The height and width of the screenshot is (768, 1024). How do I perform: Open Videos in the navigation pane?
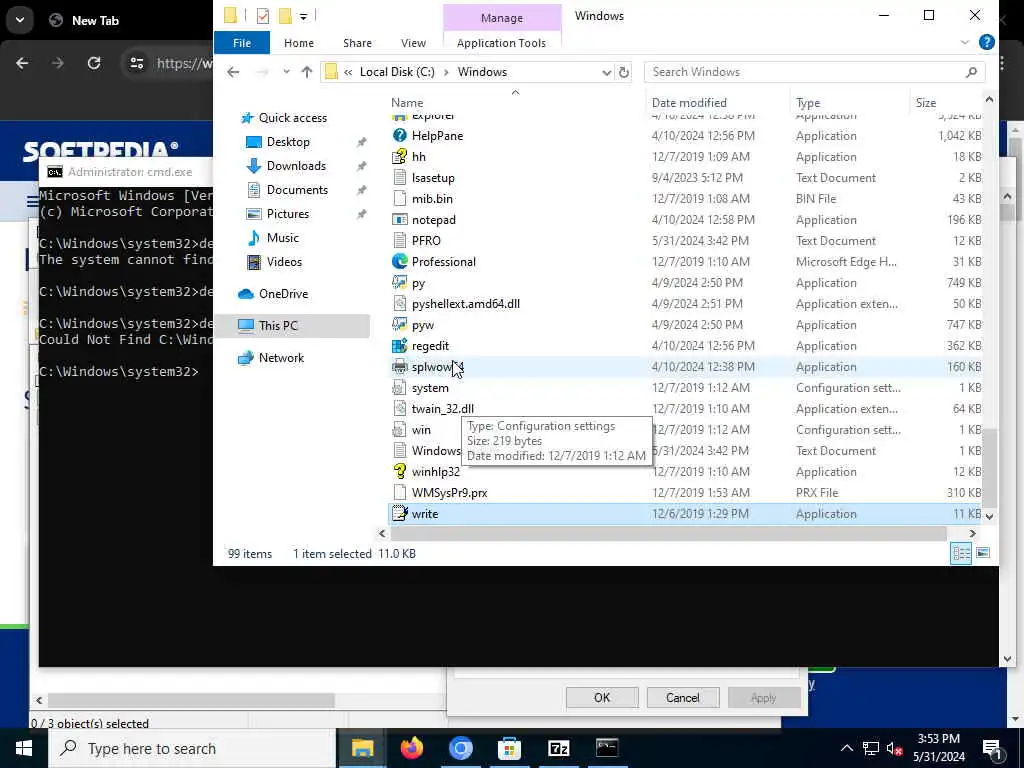click(284, 262)
